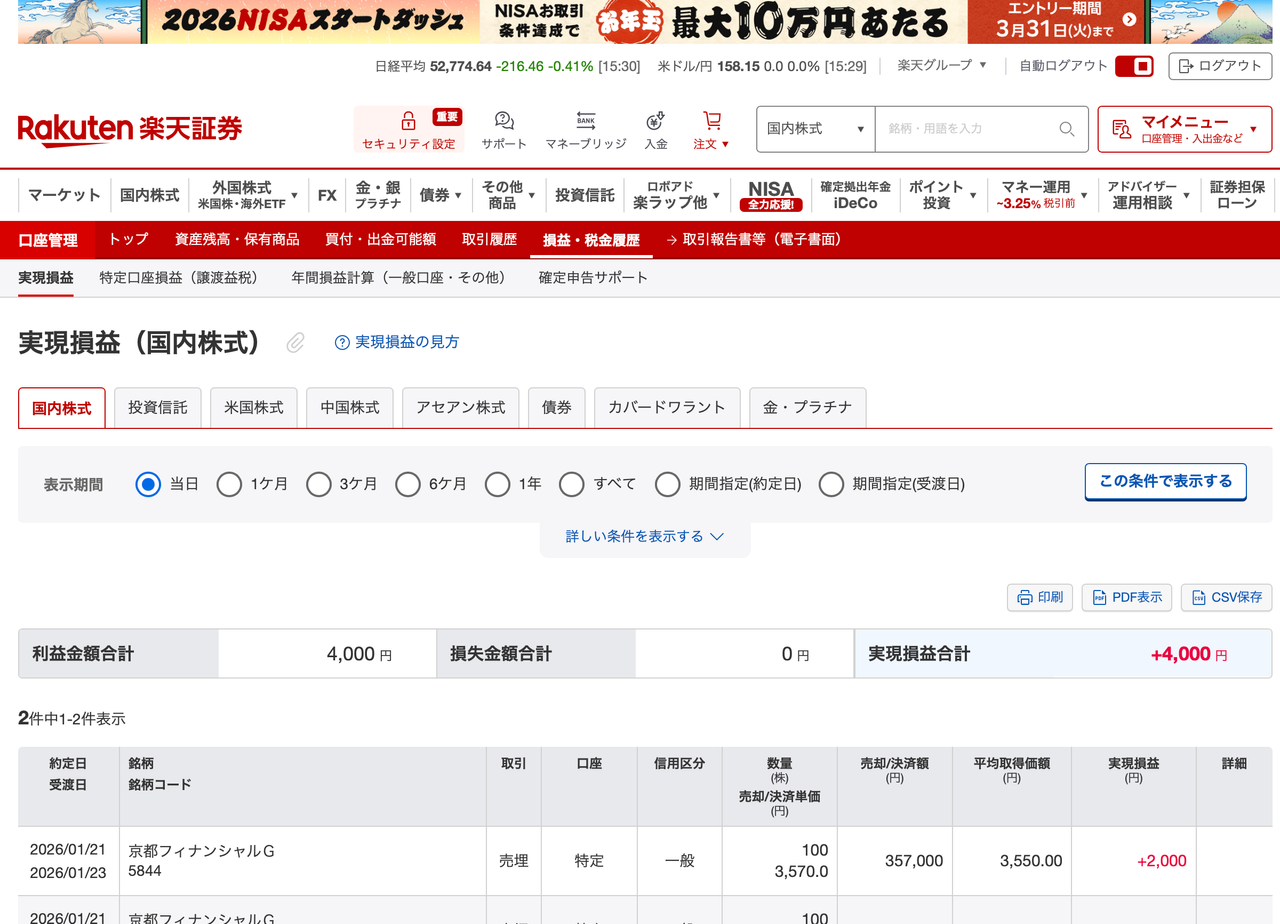
Task: Select the 入金 coin icon
Action: pos(656,120)
